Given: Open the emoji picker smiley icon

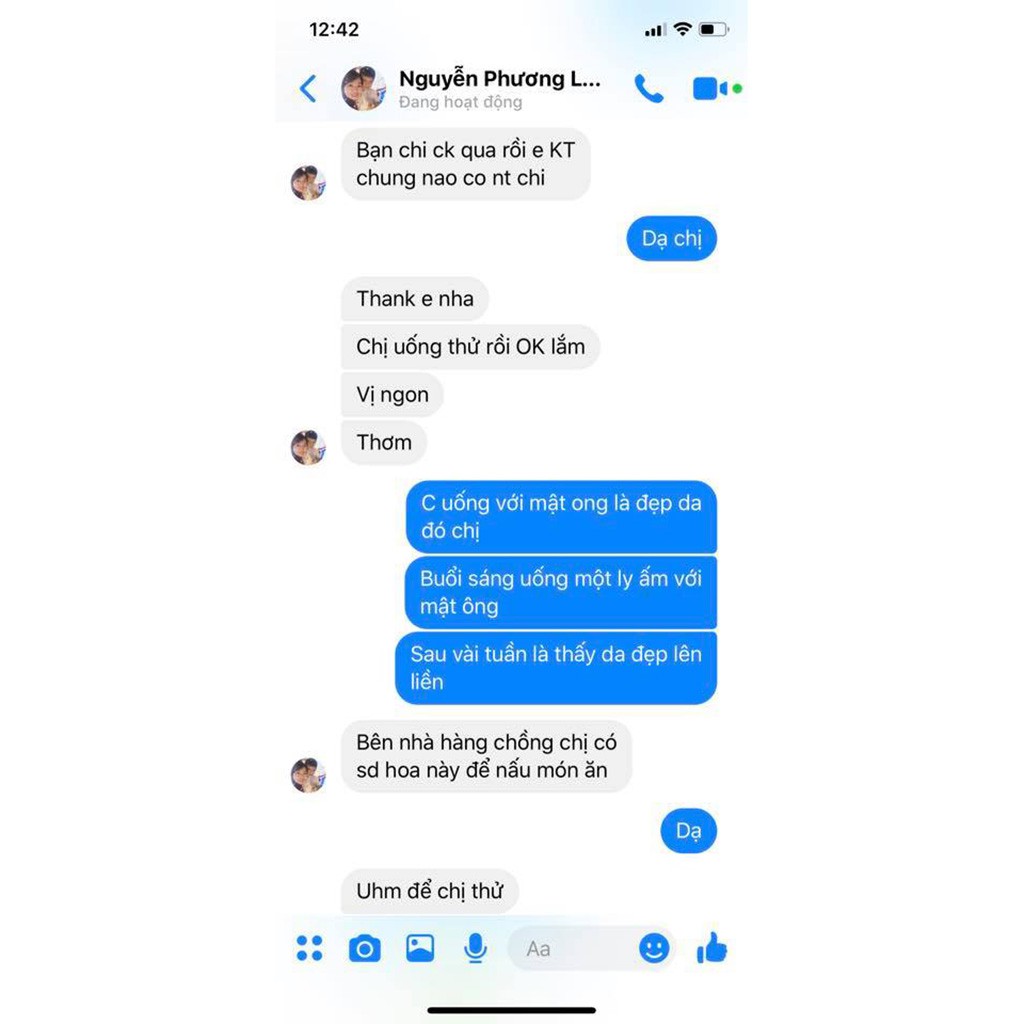Looking at the screenshot, I should pyautogui.click(x=654, y=948).
